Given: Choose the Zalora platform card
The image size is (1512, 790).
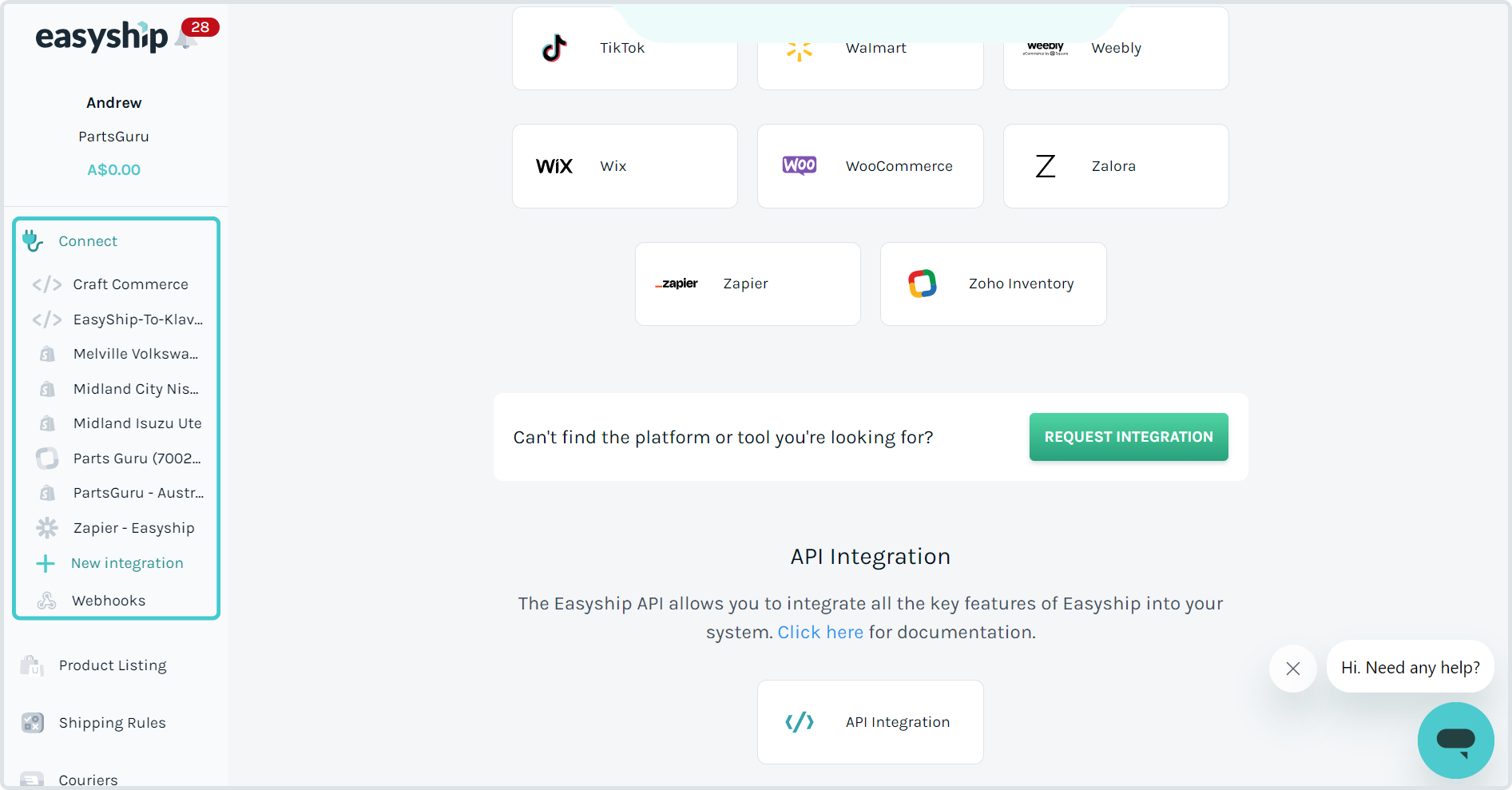Looking at the screenshot, I should coord(1116,166).
